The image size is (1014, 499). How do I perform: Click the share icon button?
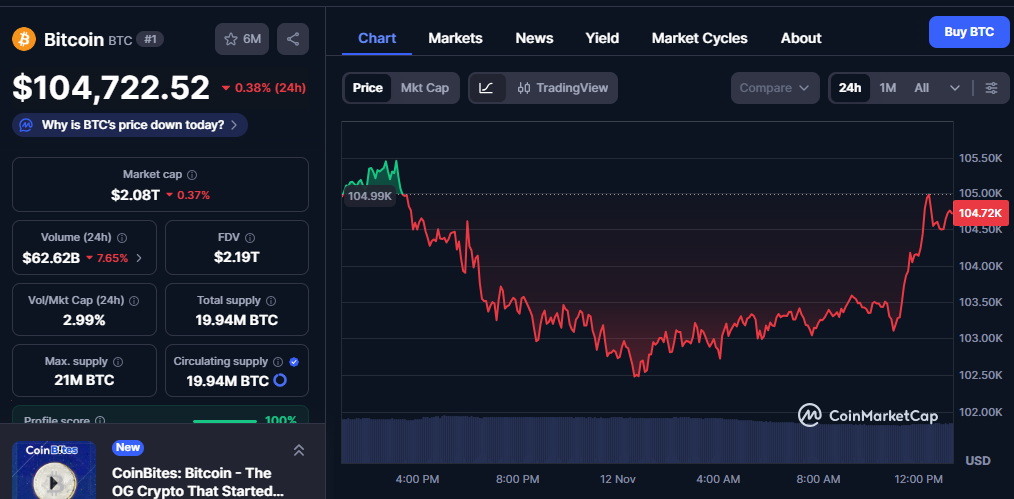pyautogui.click(x=293, y=39)
